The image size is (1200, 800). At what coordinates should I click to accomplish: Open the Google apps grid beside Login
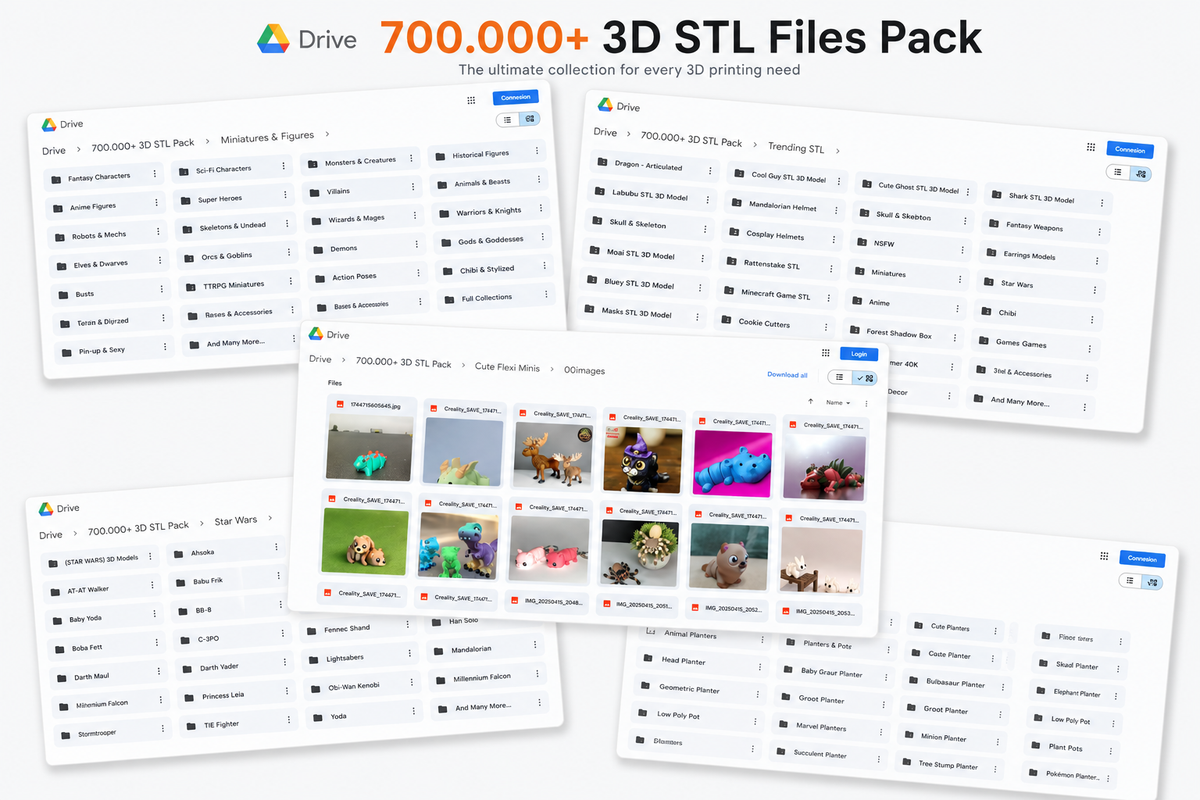tap(825, 353)
